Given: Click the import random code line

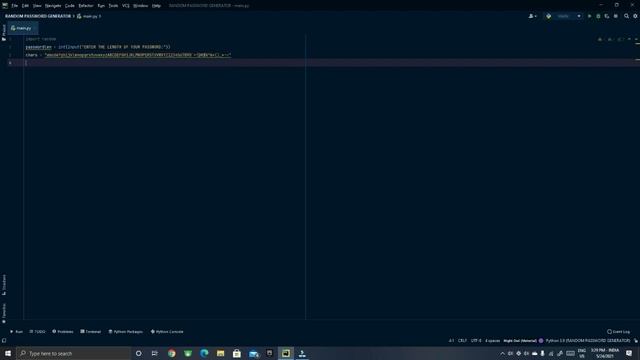Looking at the screenshot, I should (x=41, y=39).
